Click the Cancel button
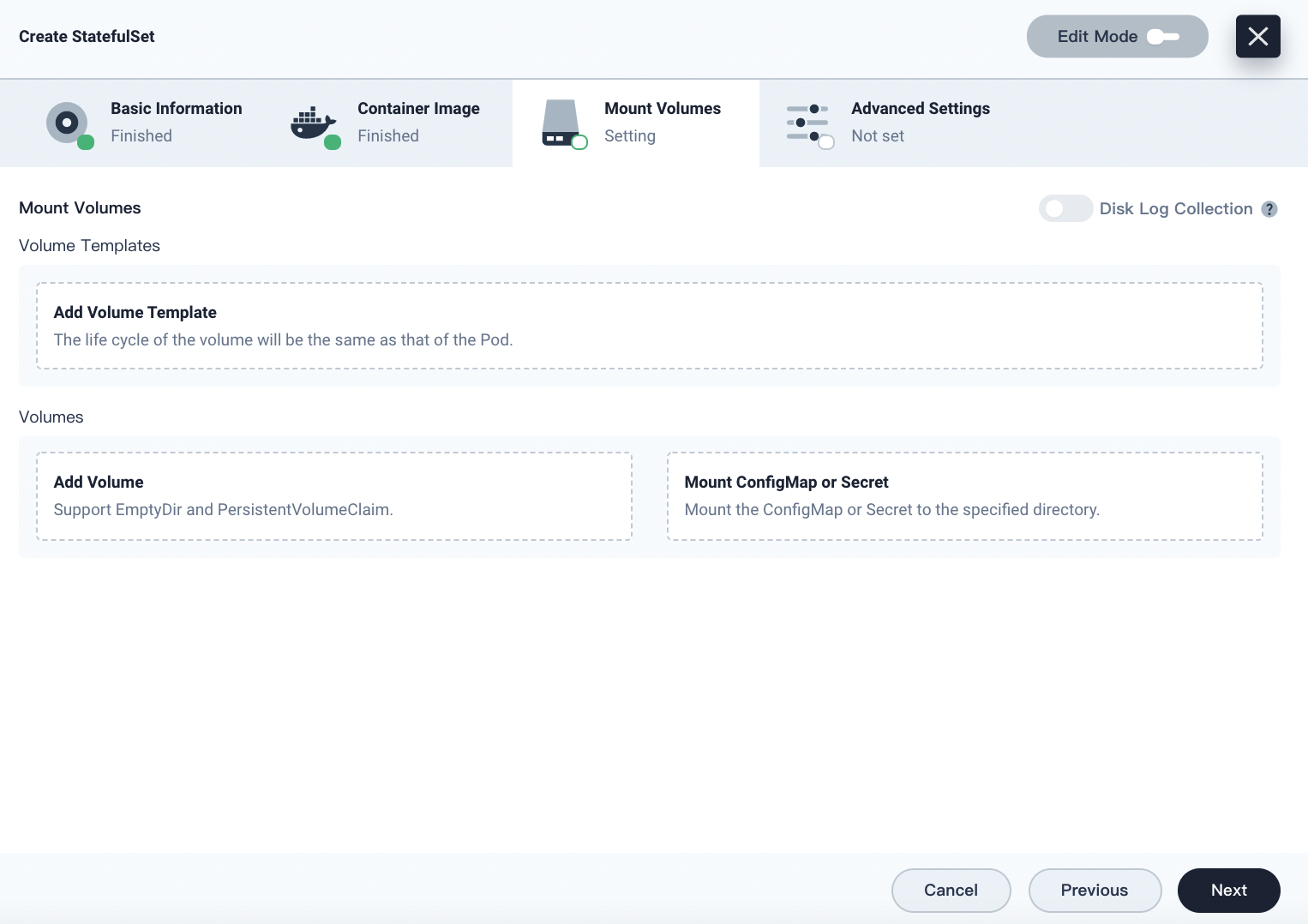This screenshot has height=924, width=1308. pyautogui.click(x=951, y=891)
